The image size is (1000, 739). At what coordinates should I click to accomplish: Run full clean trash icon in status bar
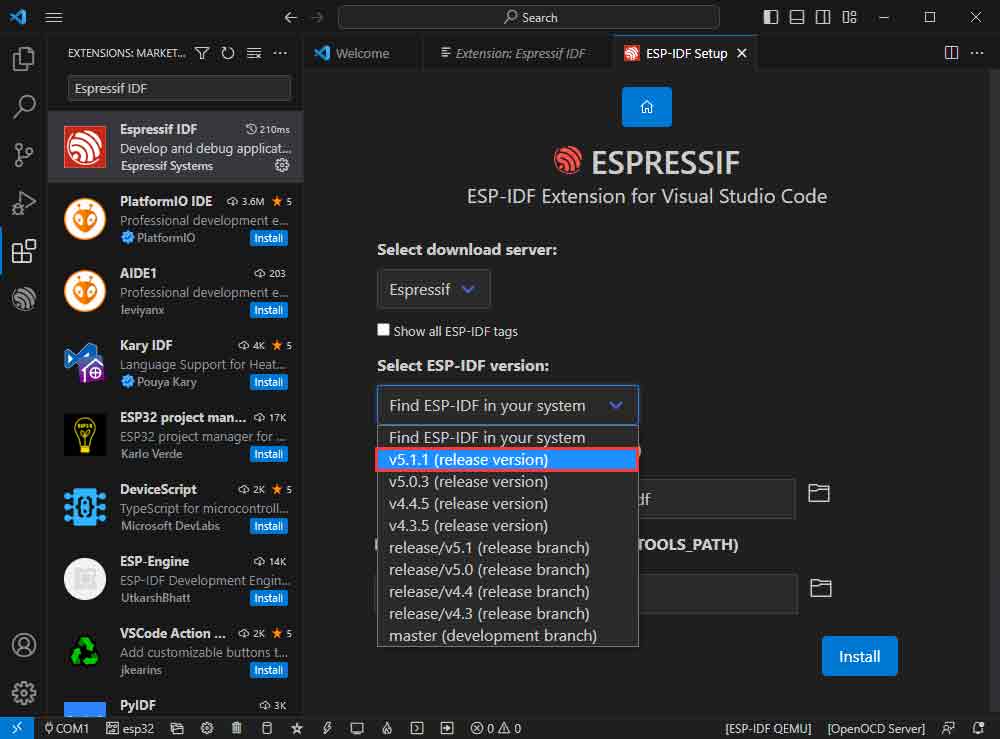click(237, 728)
